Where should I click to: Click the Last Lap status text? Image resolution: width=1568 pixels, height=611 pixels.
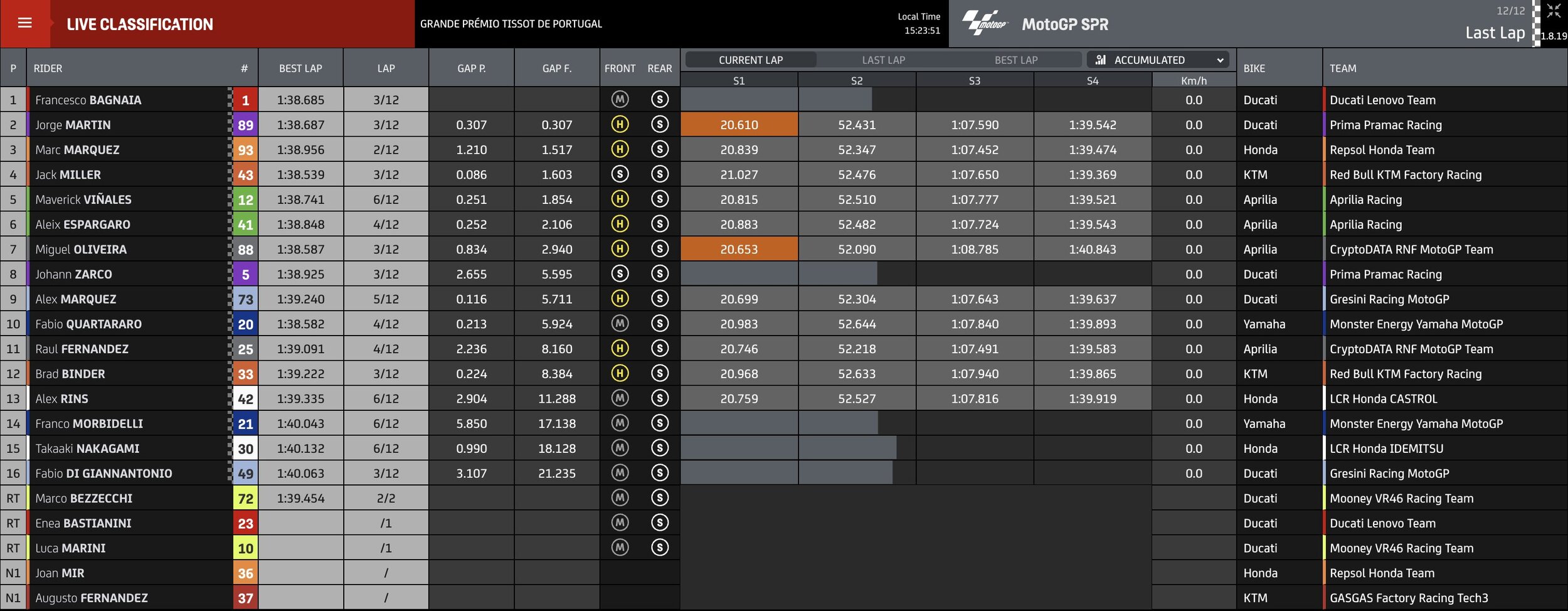(x=1495, y=33)
